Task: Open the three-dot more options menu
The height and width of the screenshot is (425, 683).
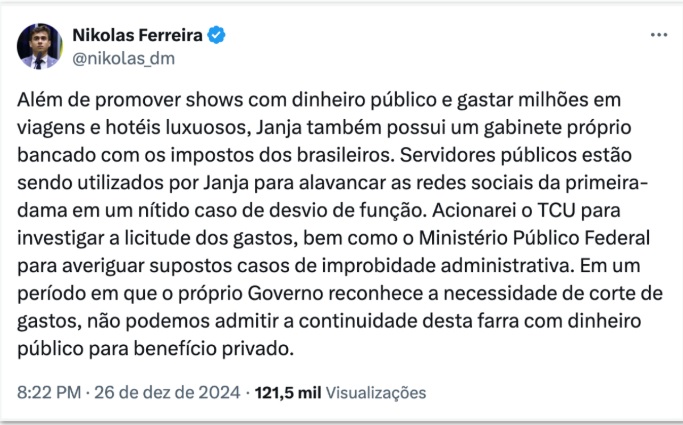Action: (x=659, y=35)
